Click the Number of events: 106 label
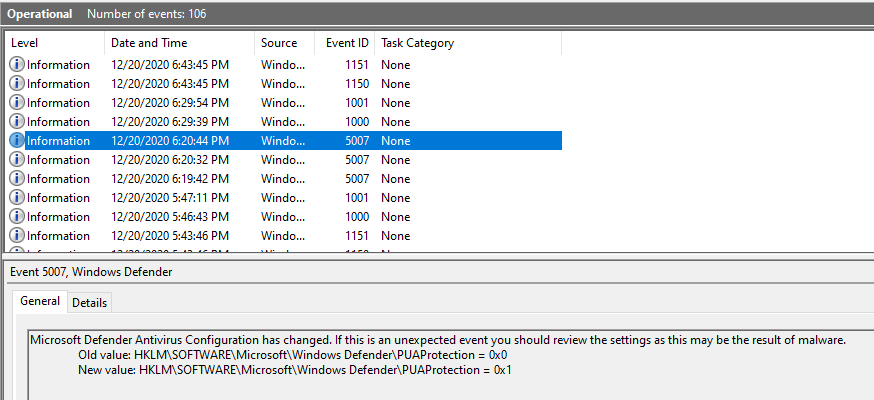The width and height of the screenshot is (874, 400). [147, 14]
